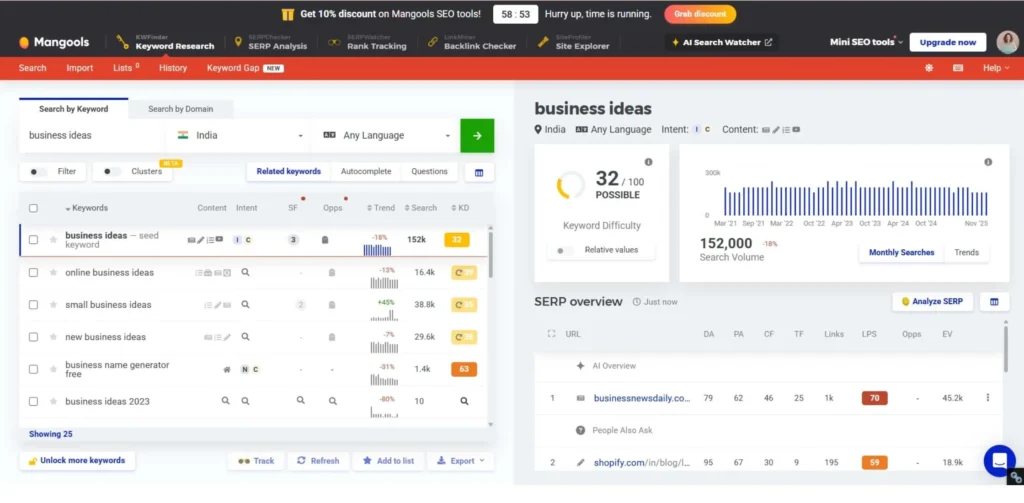1024x503 pixels.
Task: Click the info icon on Keyword Difficulty card
Action: (x=648, y=162)
